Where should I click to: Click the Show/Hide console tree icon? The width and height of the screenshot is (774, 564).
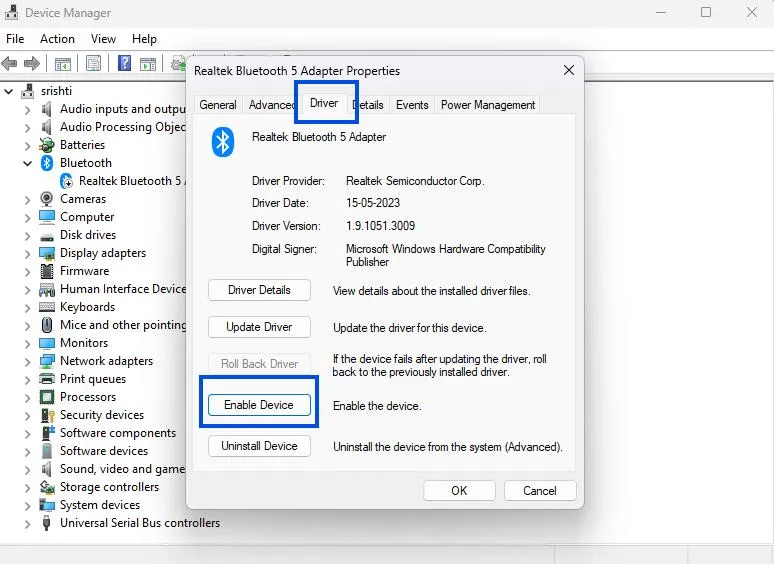[63, 64]
